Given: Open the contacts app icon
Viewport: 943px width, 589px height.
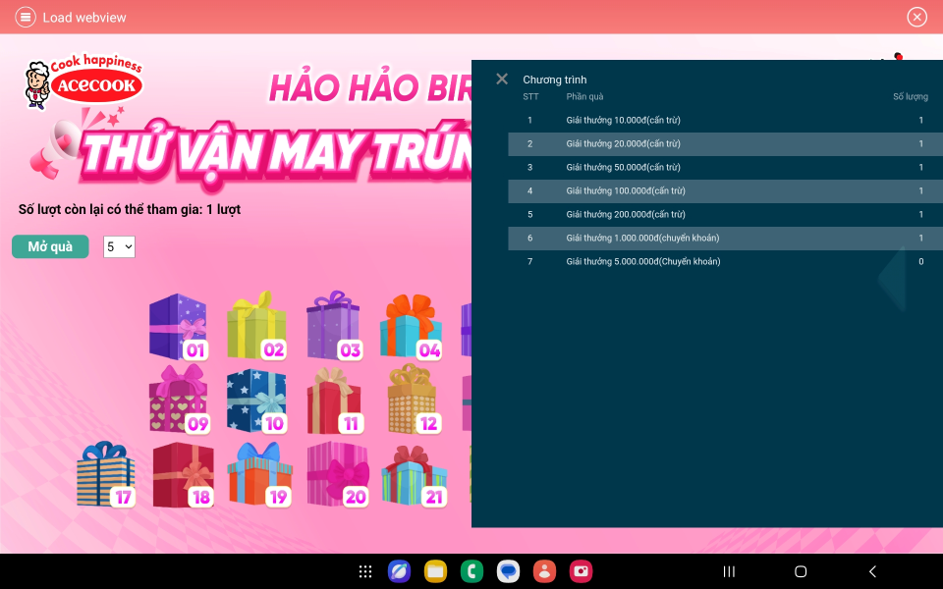Looking at the screenshot, I should tap(544, 572).
